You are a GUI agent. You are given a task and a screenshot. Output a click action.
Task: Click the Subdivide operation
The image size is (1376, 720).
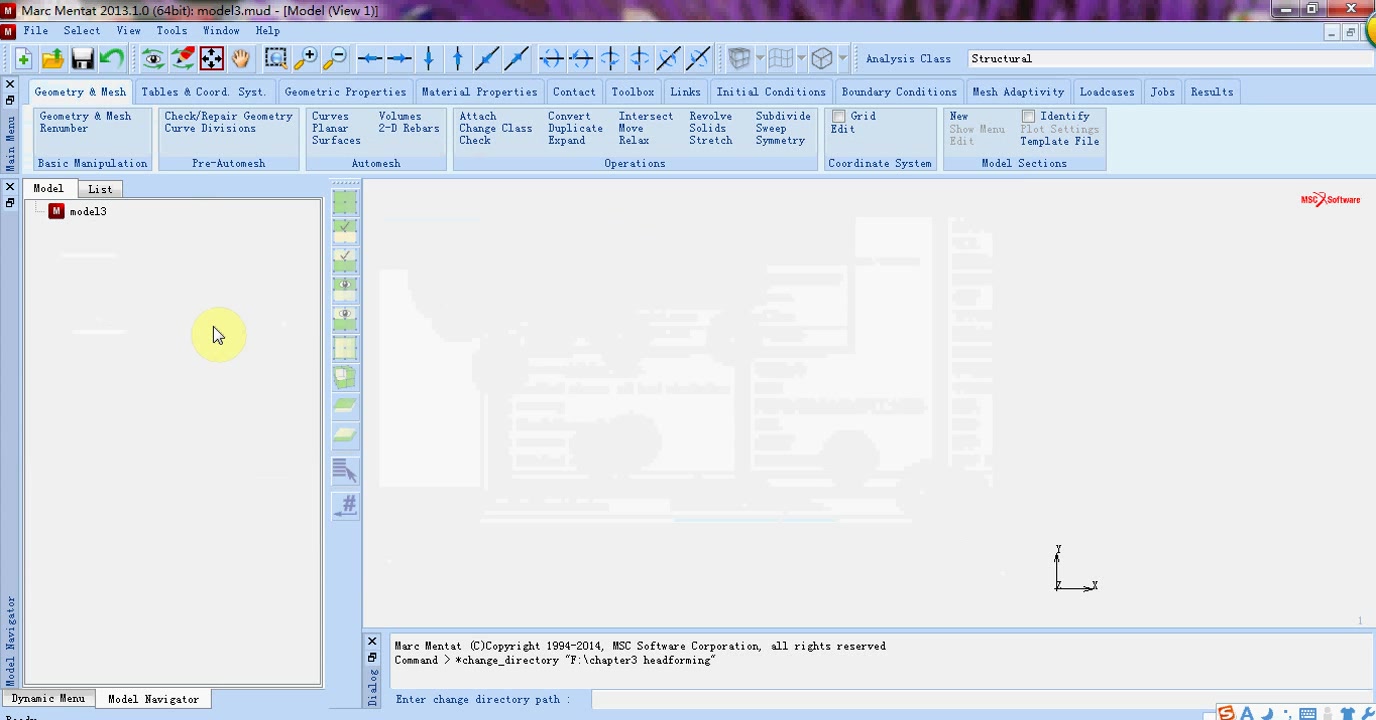pyautogui.click(x=783, y=116)
